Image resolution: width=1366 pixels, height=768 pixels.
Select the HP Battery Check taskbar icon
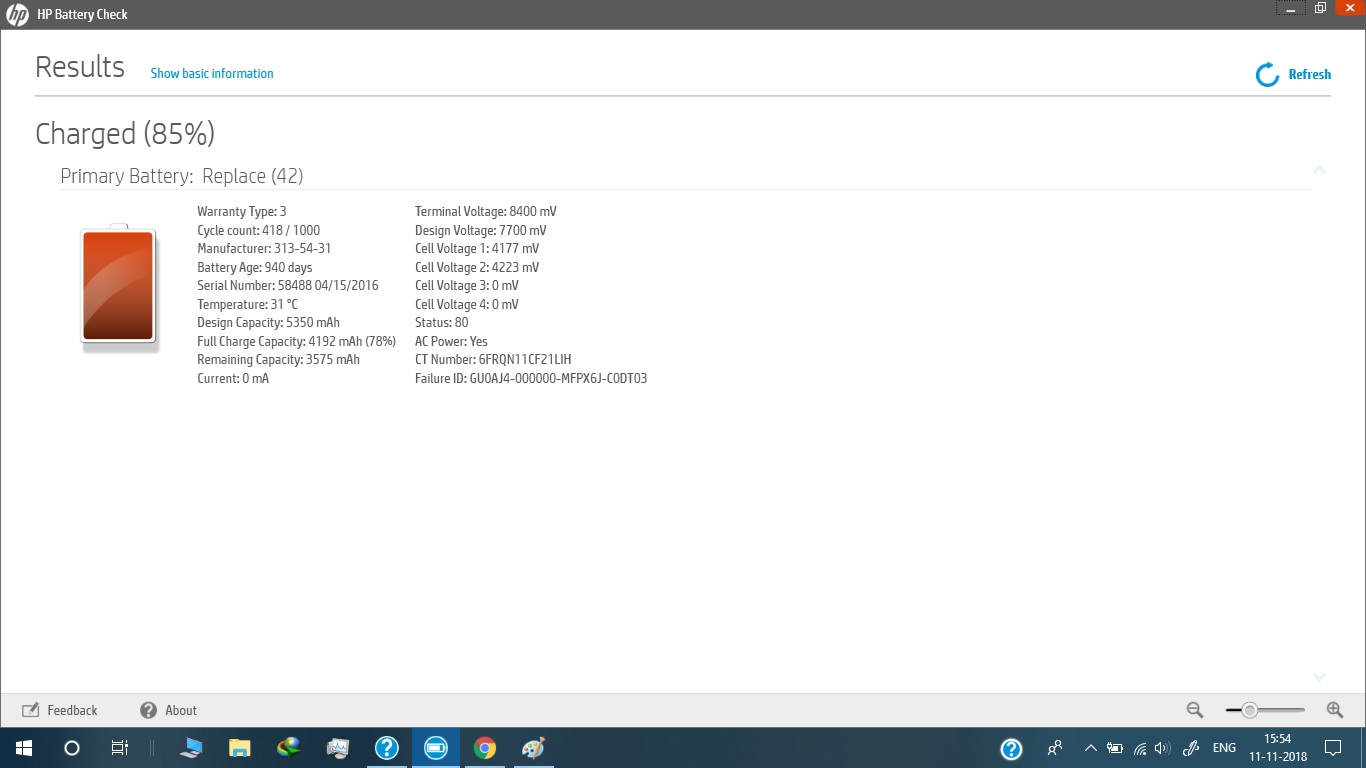pyautogui.click(x=435, y=747)
